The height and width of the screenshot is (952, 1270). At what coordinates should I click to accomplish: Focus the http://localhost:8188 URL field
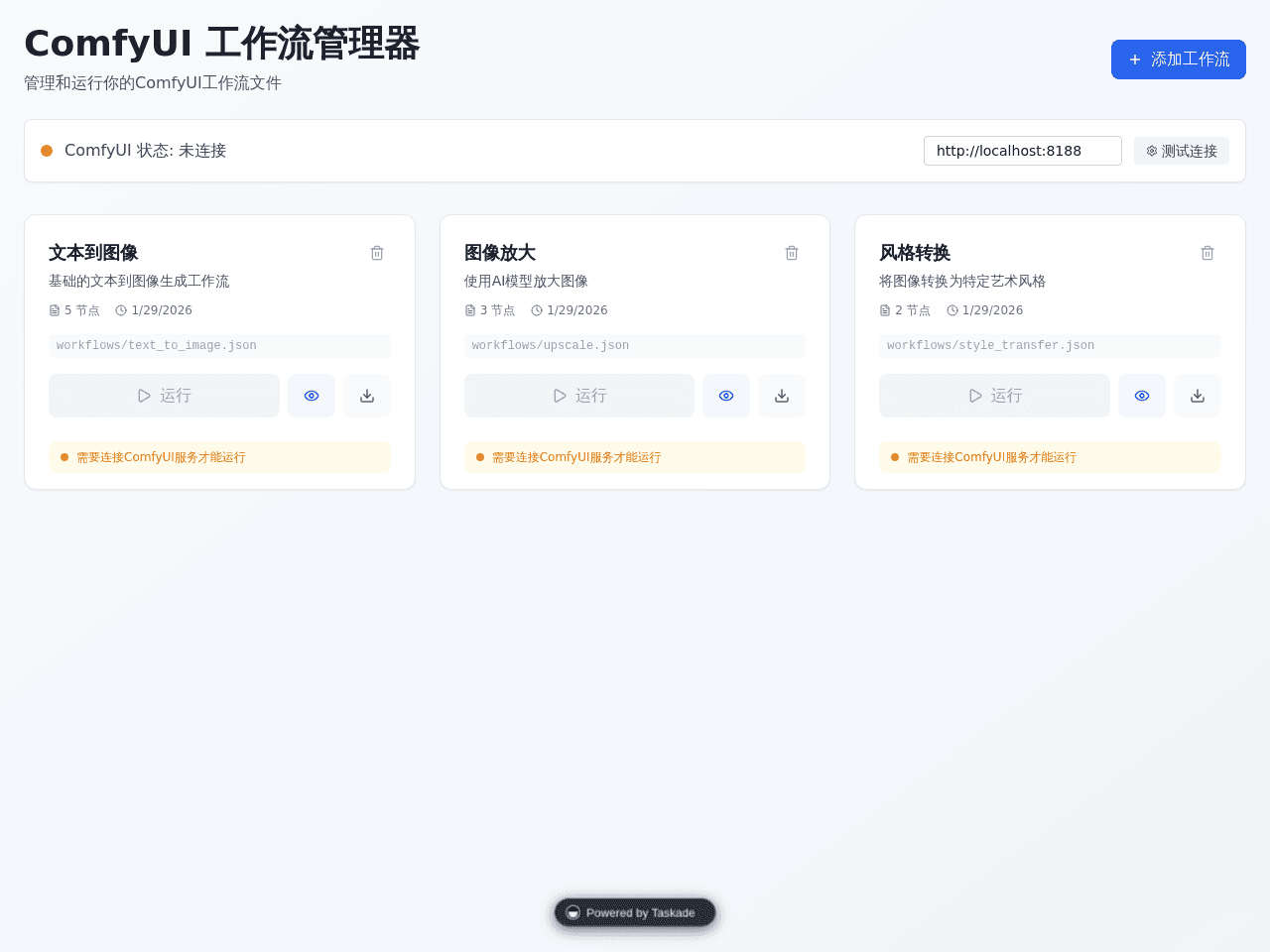(1022, 151)
